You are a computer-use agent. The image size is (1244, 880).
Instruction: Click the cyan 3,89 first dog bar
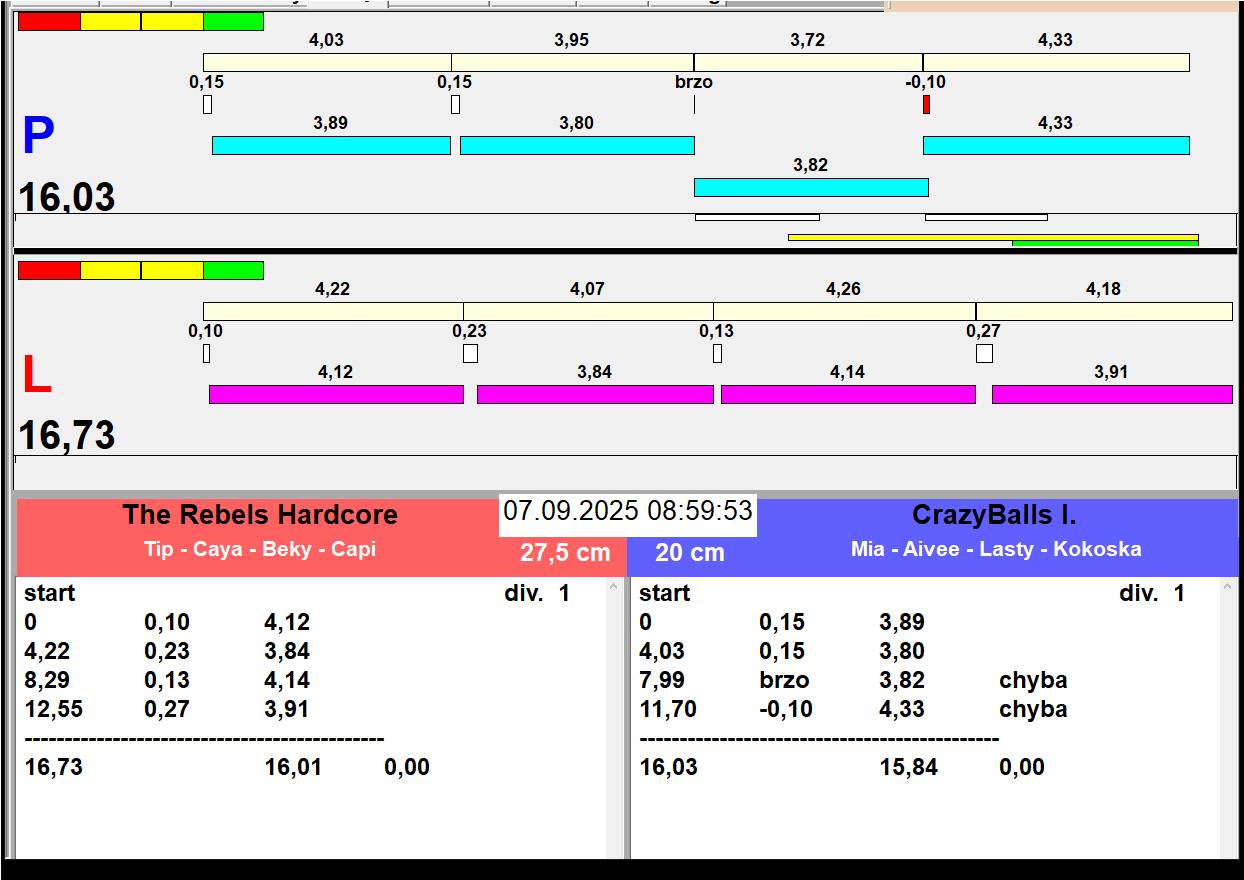(331, 145)
